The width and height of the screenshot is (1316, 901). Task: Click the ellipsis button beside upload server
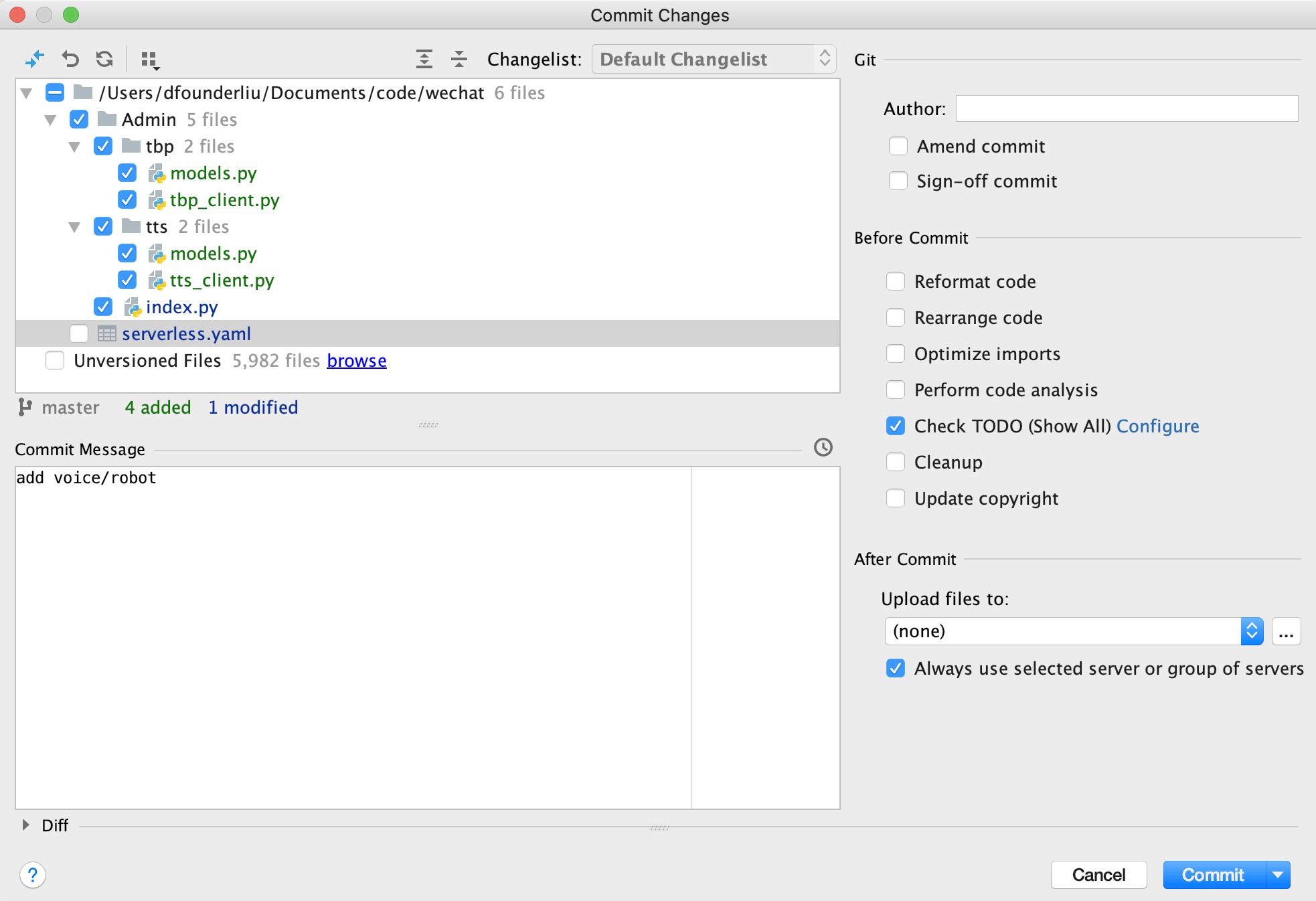point(1286,631)
